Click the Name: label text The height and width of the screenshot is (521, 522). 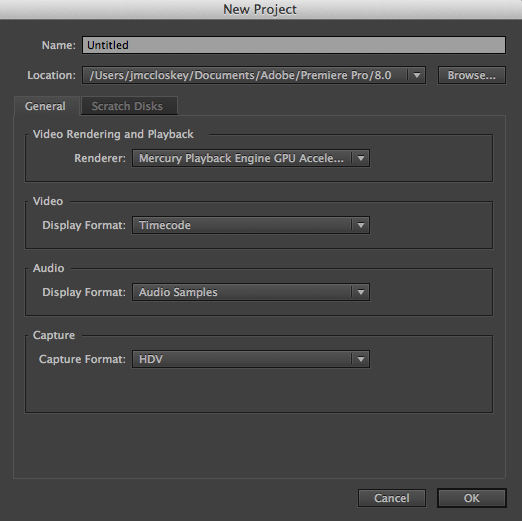tap(59, 45)
